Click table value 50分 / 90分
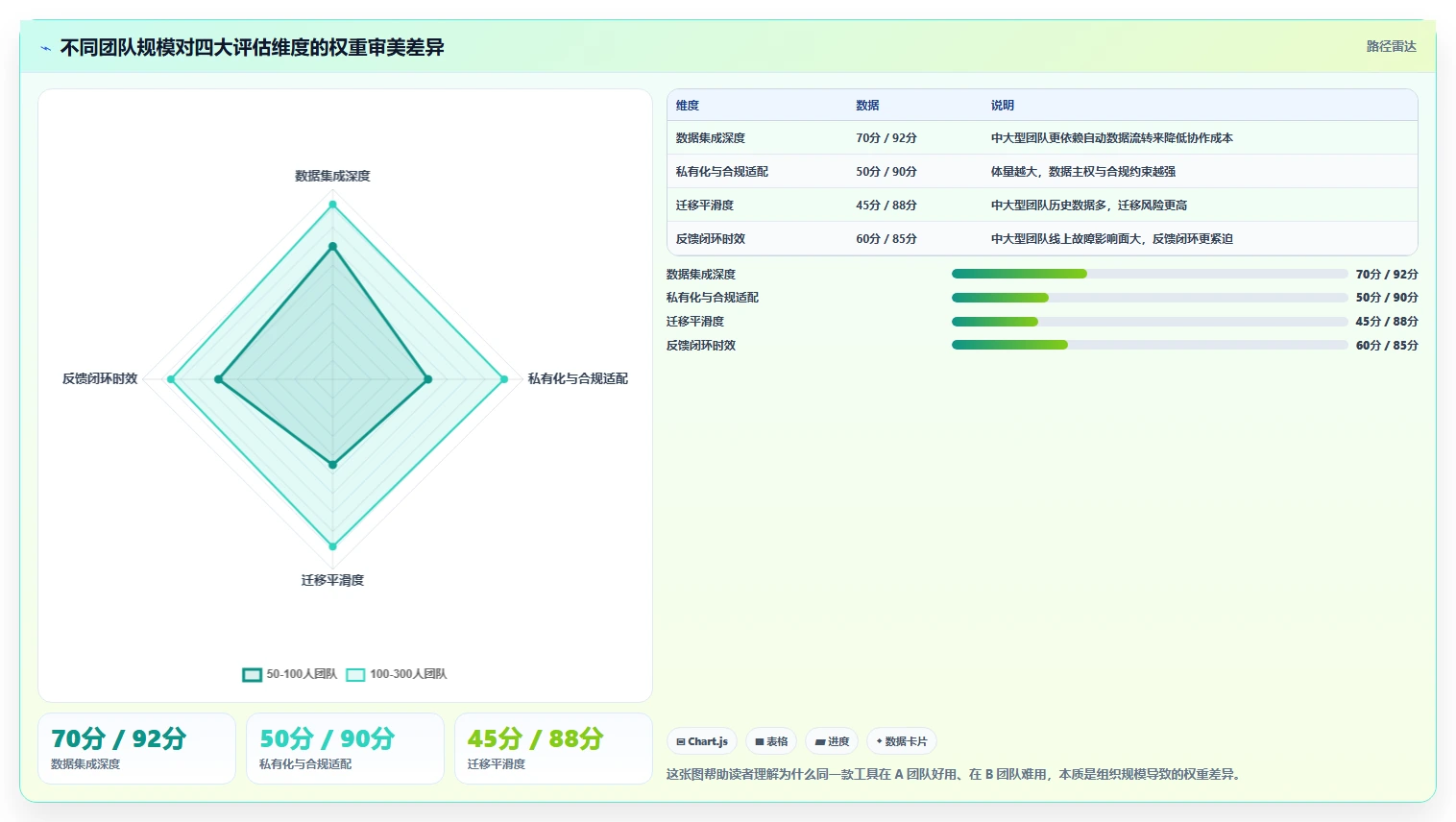This screenshot has width=1456, height=822. pyautogui.click(x=886, y=172)
